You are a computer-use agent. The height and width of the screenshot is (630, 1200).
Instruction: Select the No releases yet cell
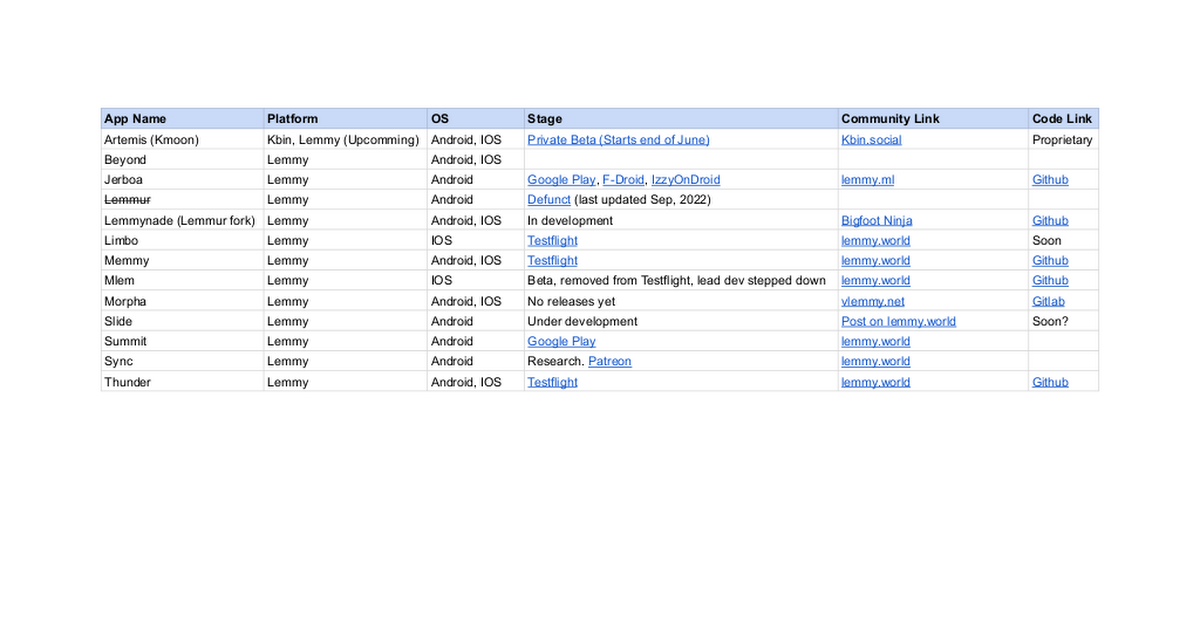point(681,301)
